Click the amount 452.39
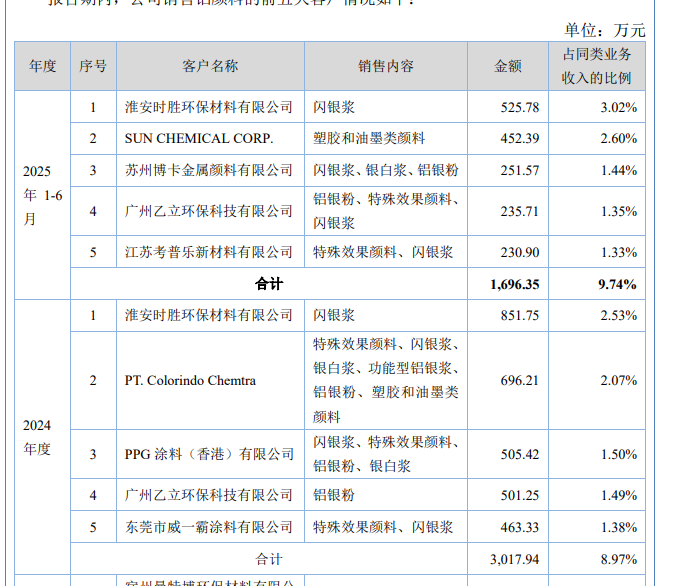This screenshot has width=684, height=586. click(x=520, y=138)
